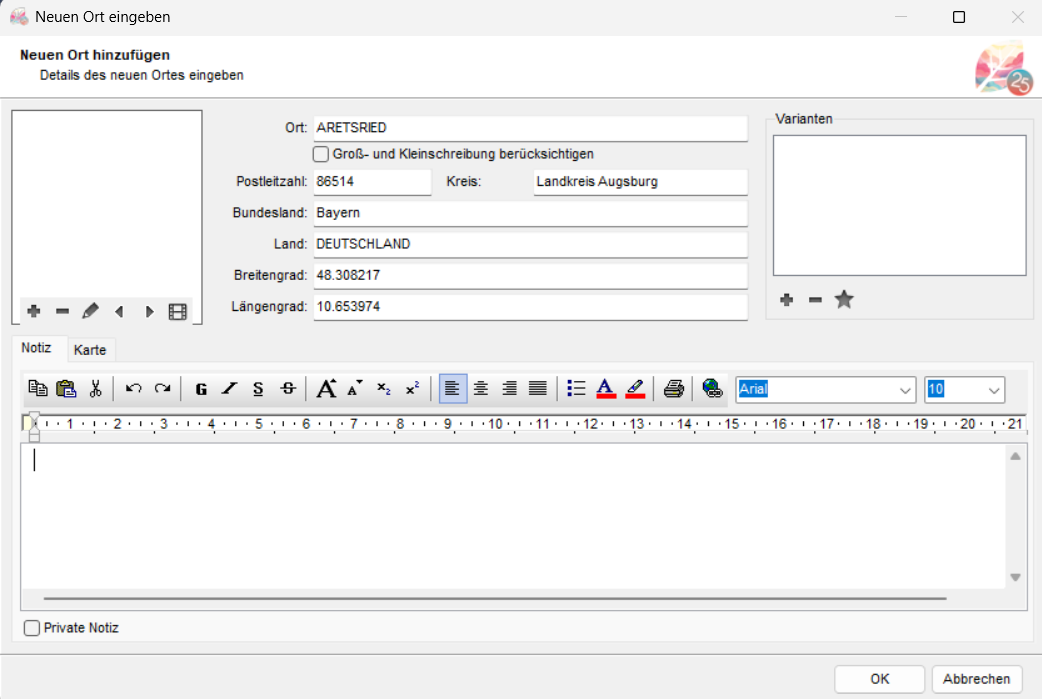Confirm with the OK button
Screen dimensions: 1042x699
(879, 679)
